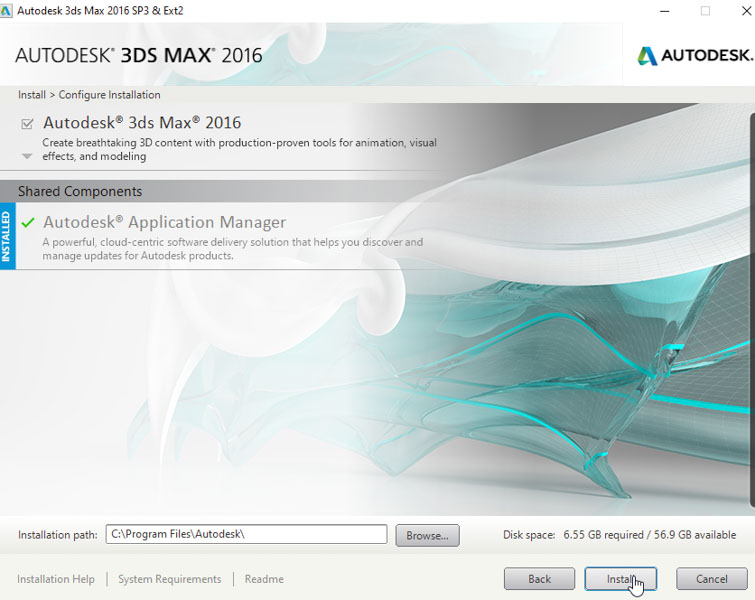Expand 3ds Max 2016 configuration options arrow
This screenshot has width=755, height=600.
click(27, 156)
